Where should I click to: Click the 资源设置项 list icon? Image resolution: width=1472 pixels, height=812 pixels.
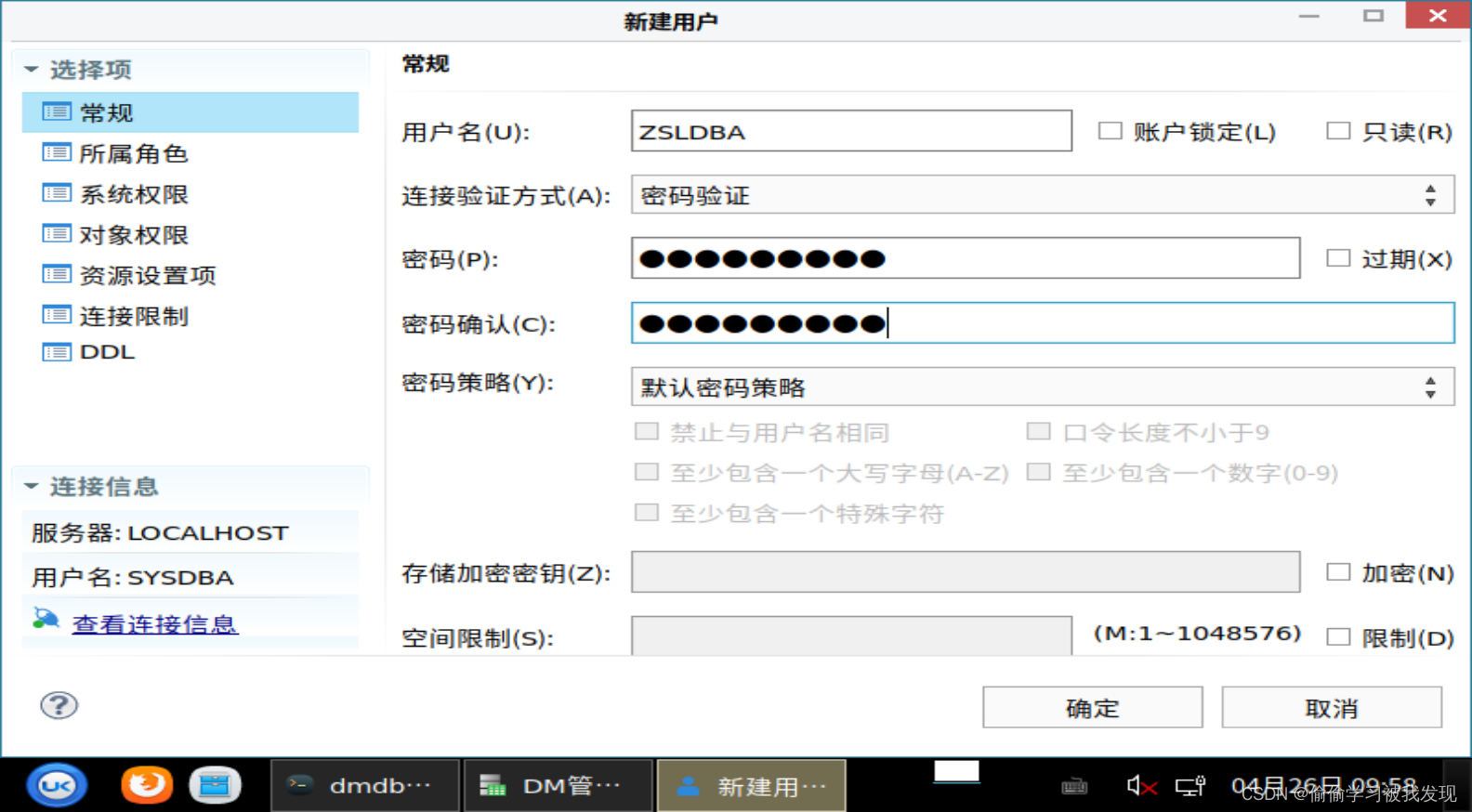(x=57, y=274)
